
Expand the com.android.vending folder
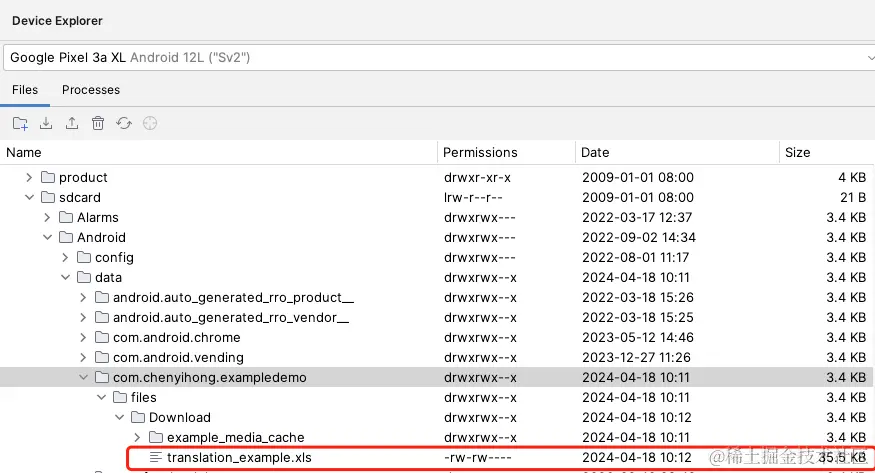point(83,358)
